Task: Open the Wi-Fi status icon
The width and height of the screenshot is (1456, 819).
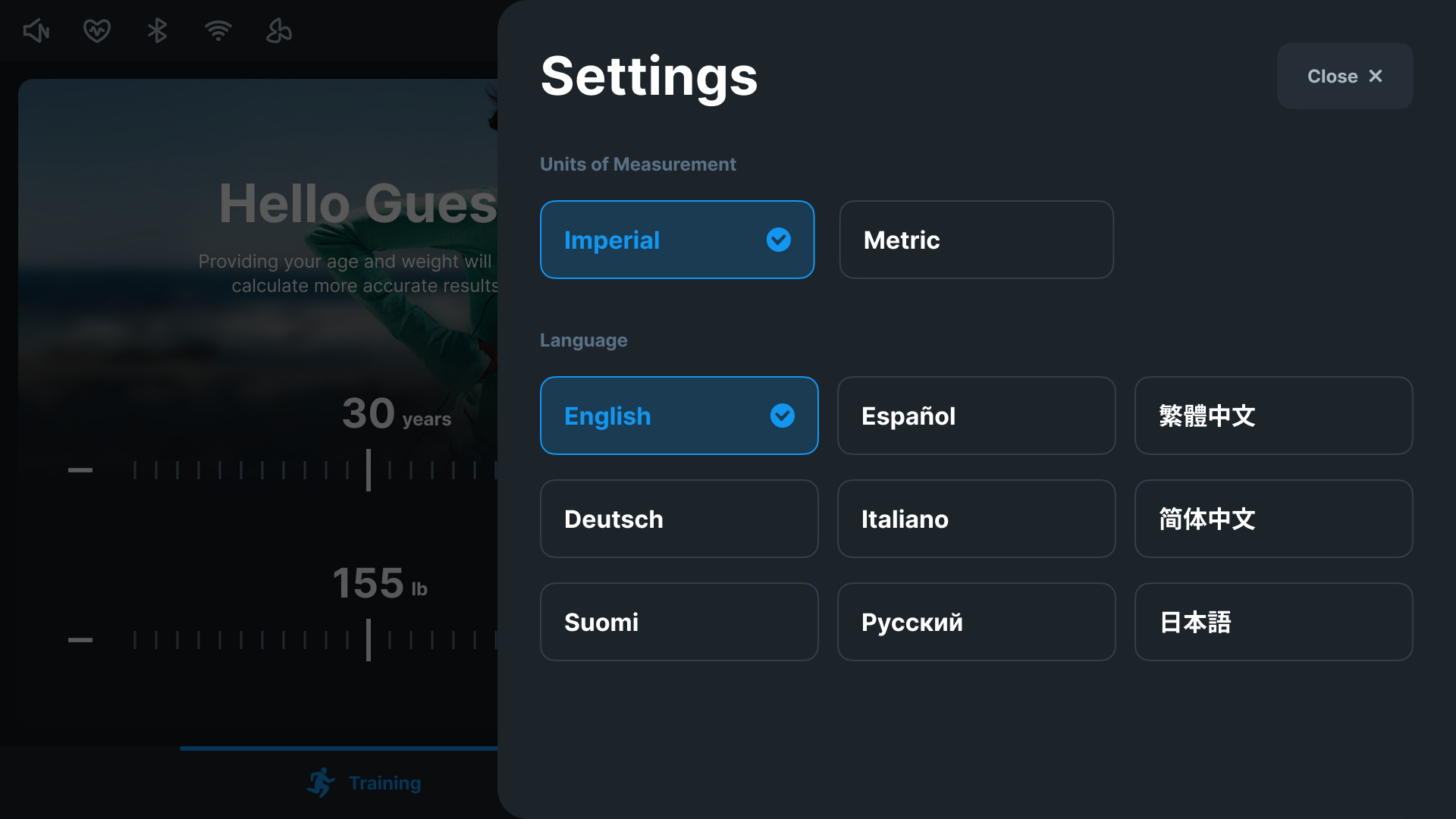Action: tap(218, 31)
